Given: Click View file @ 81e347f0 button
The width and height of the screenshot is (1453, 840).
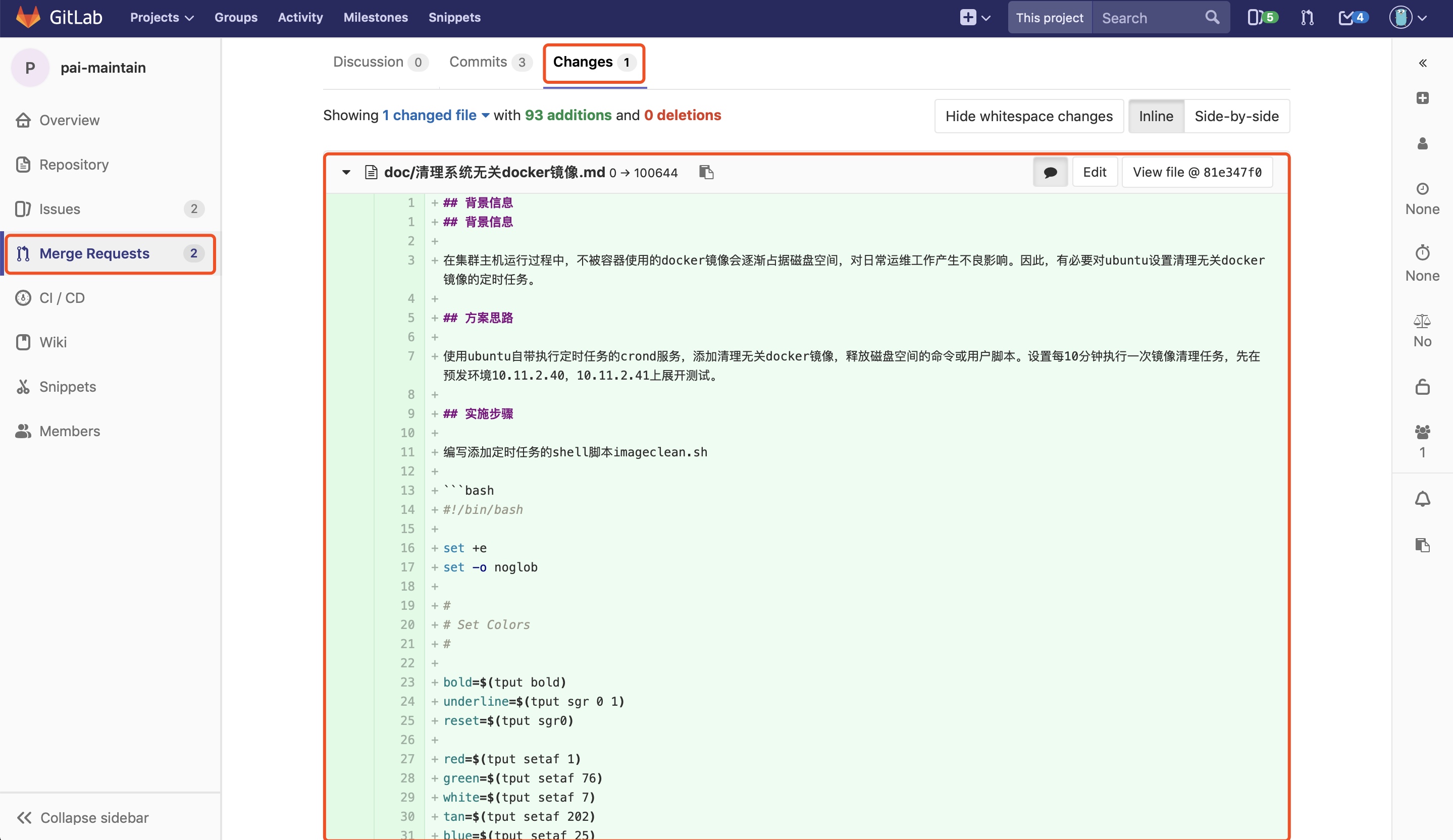Looking at the screenshot, I should pyautogui.click(x=1197, y=172).
